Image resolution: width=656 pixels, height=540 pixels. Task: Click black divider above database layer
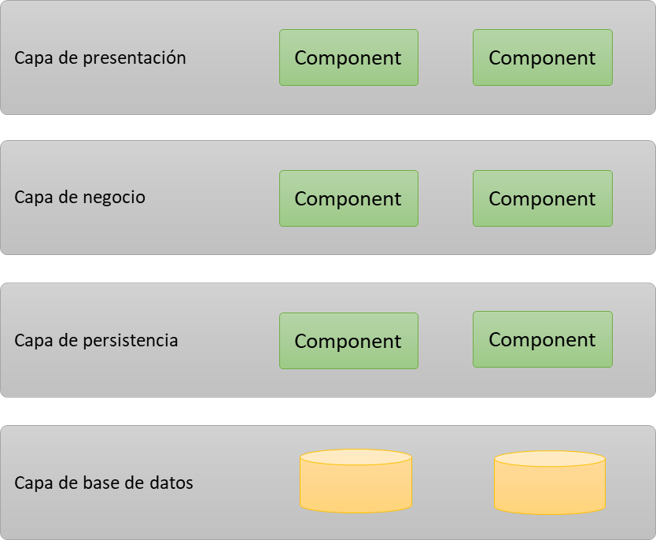[328, 411]
